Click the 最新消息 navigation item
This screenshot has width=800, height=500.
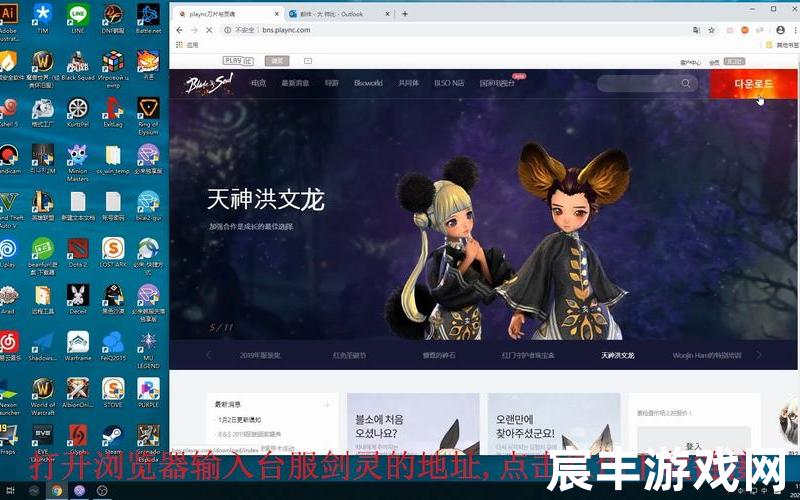click(295, 83)
